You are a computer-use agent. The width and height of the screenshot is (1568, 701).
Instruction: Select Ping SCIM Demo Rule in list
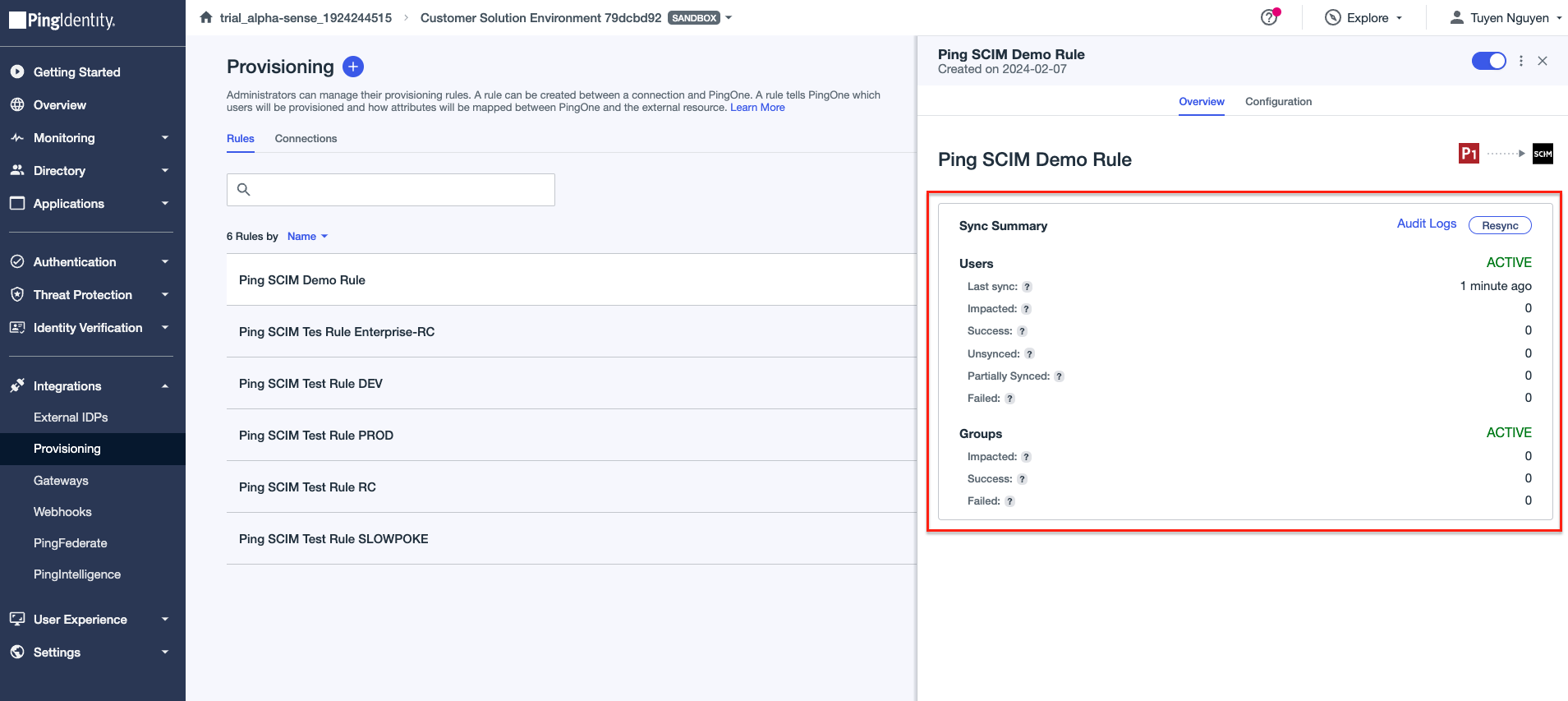pos(572,280)
